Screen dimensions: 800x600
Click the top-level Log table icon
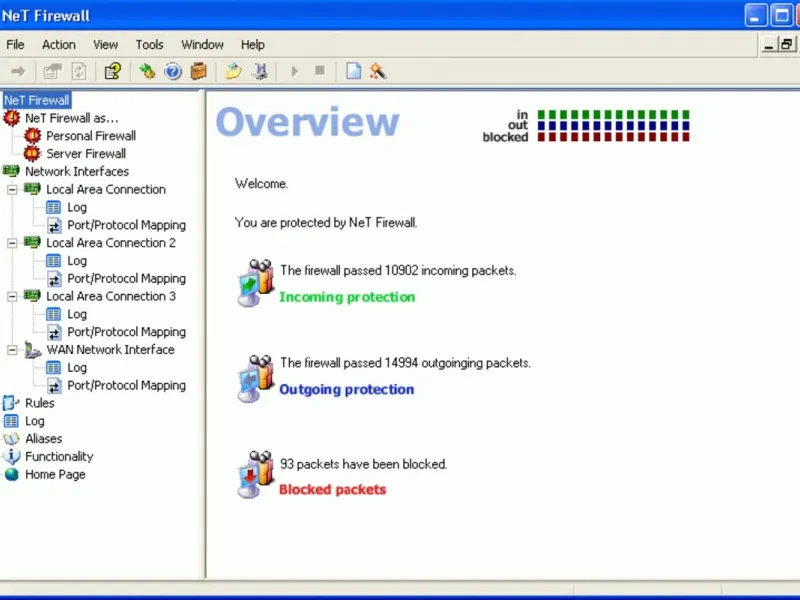[x=11, y=421]
